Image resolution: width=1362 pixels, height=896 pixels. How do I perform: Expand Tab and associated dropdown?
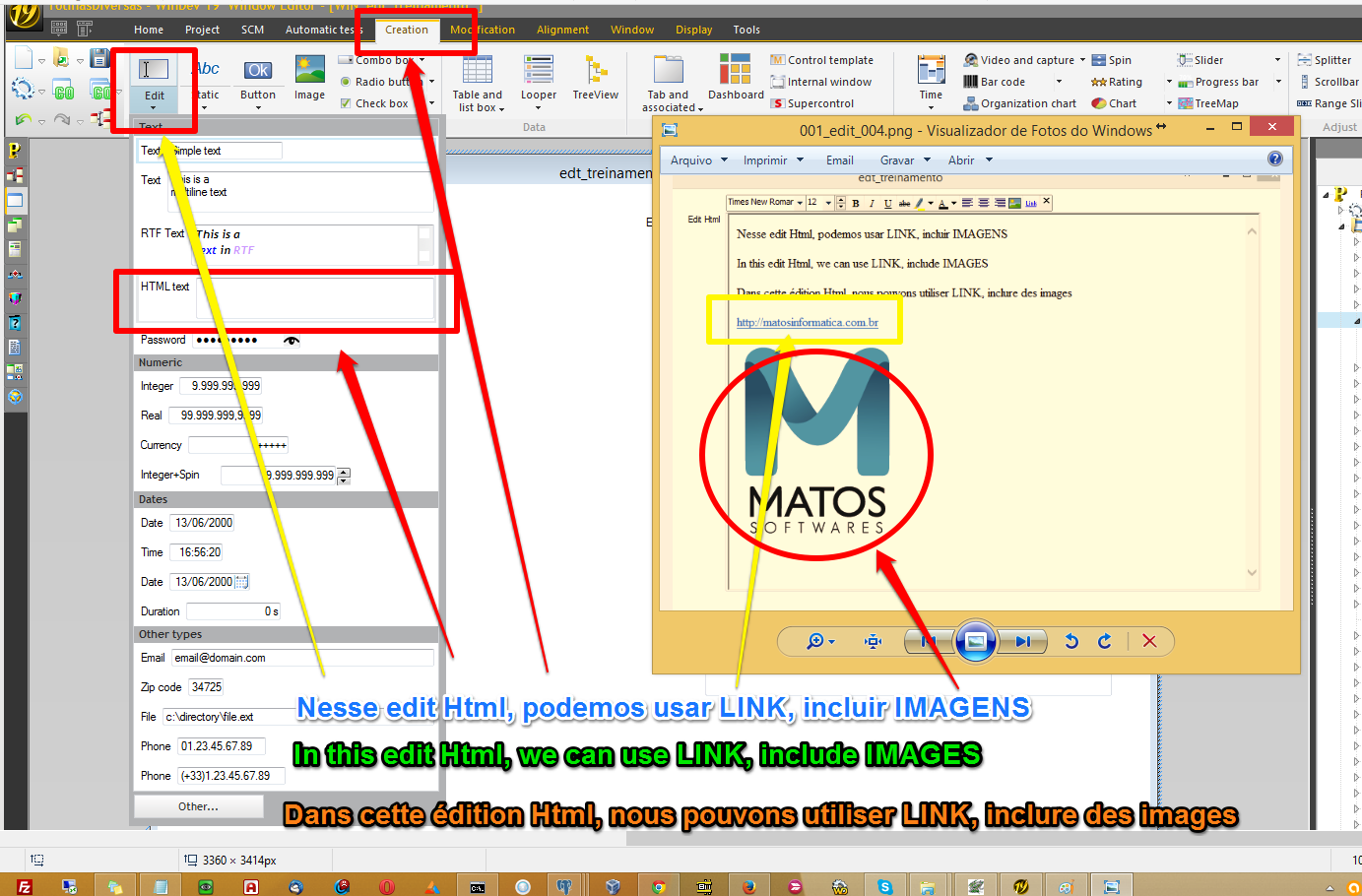tap(700, 109)
